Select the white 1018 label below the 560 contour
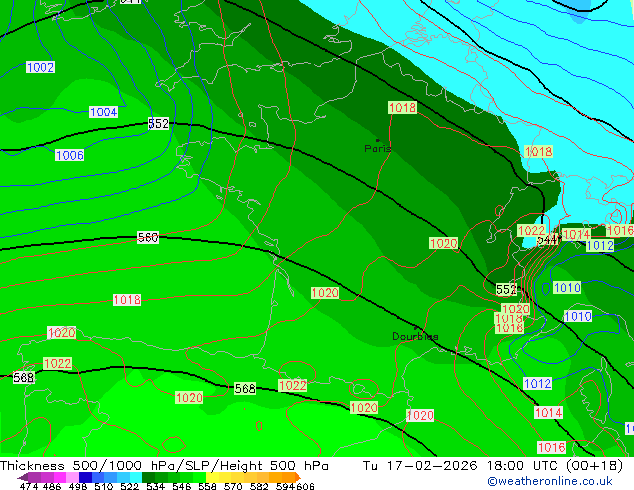Screen dimensions: 634x490 coord(127,300)
